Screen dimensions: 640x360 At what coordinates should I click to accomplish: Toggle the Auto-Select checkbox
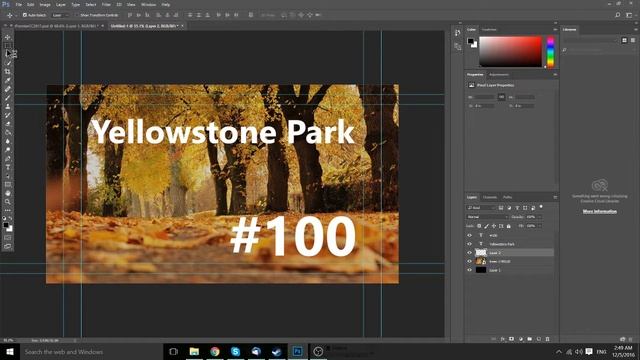25,15
